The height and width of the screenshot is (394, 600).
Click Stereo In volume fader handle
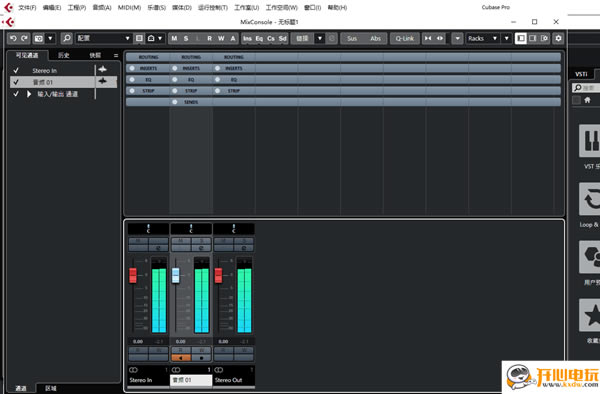[x=133, y=275]
